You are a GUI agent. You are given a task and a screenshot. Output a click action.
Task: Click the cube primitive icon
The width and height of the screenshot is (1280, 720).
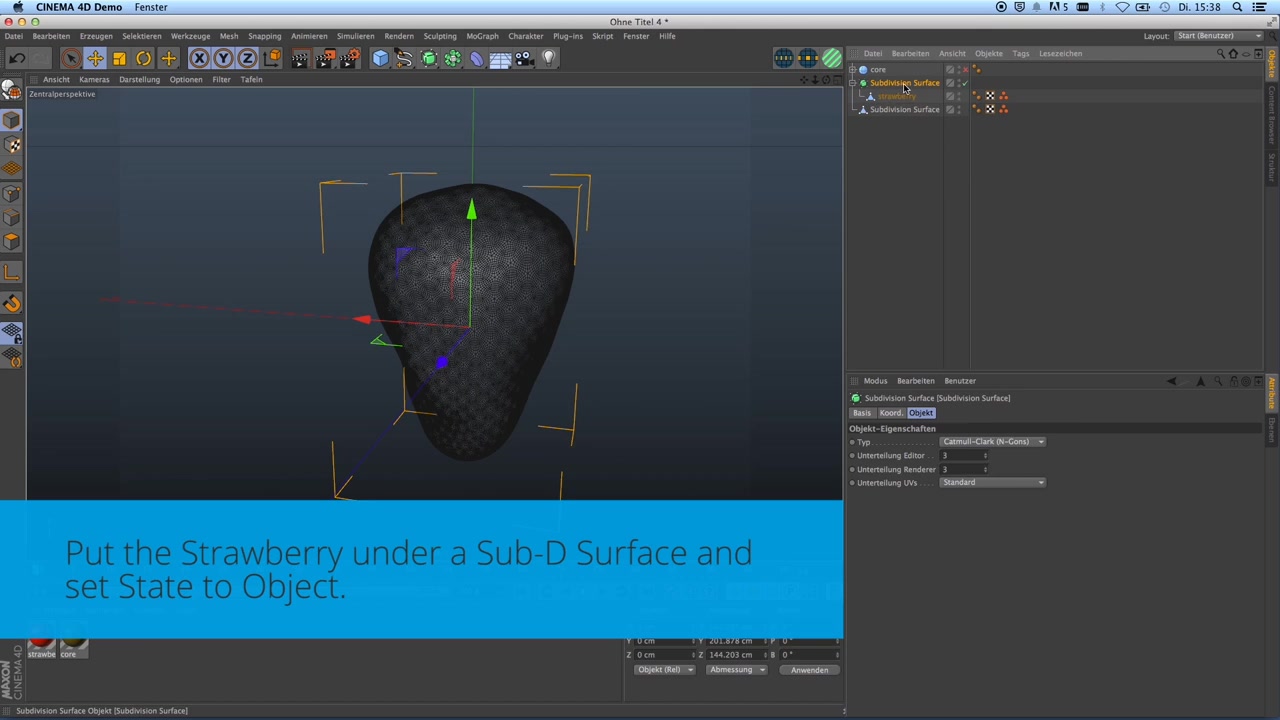(380, 58)
